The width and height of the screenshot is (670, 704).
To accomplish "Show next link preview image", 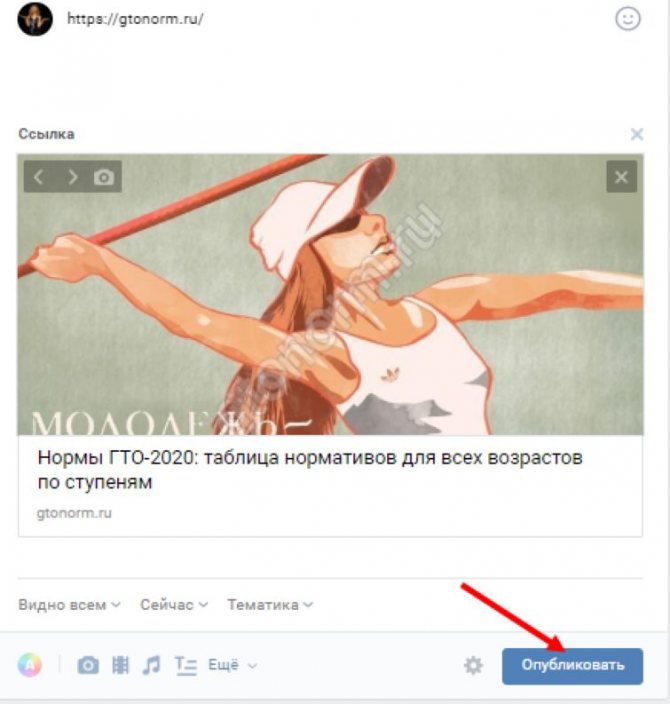I will [x=72, y=177].
